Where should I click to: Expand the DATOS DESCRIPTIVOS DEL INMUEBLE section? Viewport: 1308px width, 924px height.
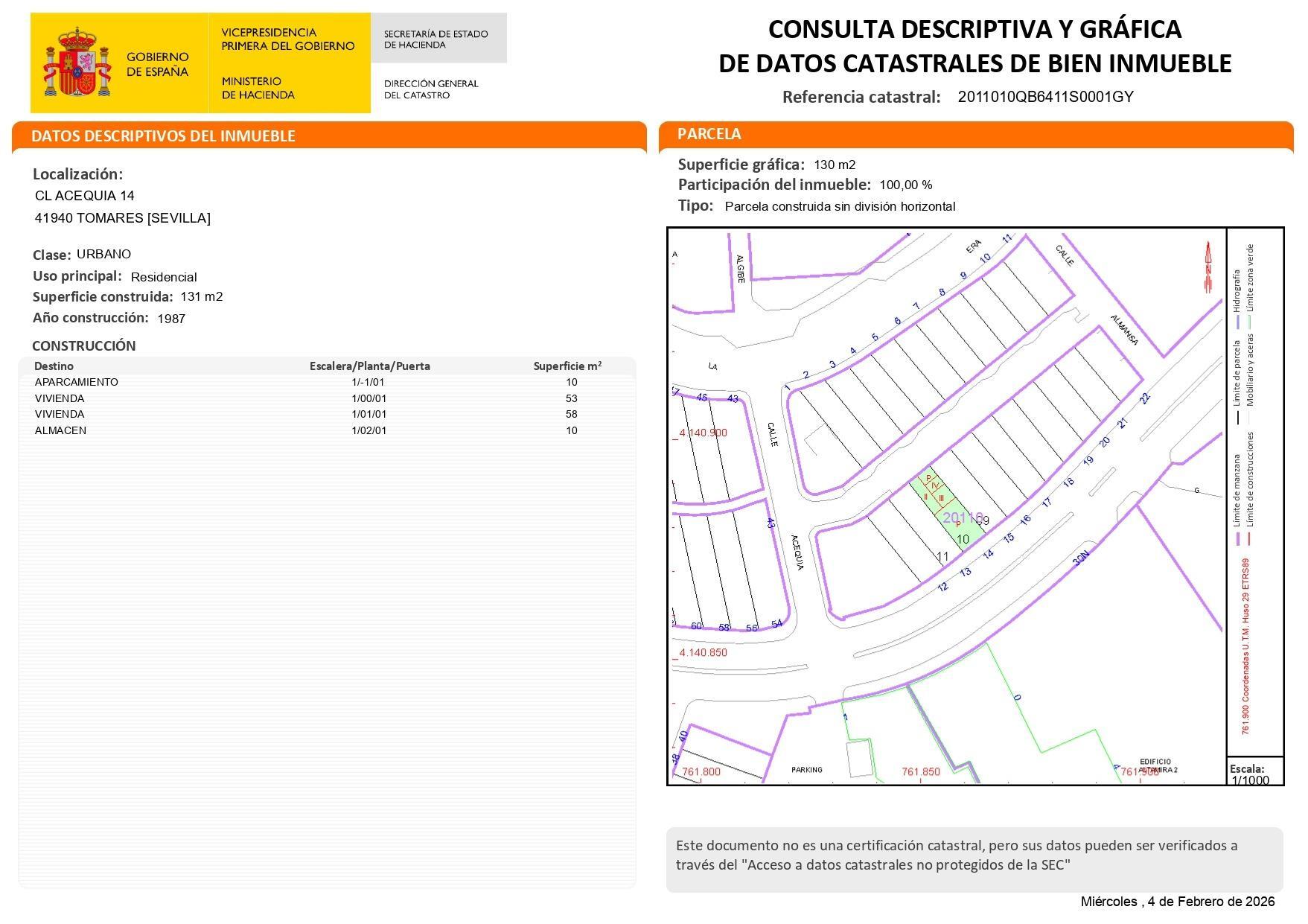(x=164, y=136)
